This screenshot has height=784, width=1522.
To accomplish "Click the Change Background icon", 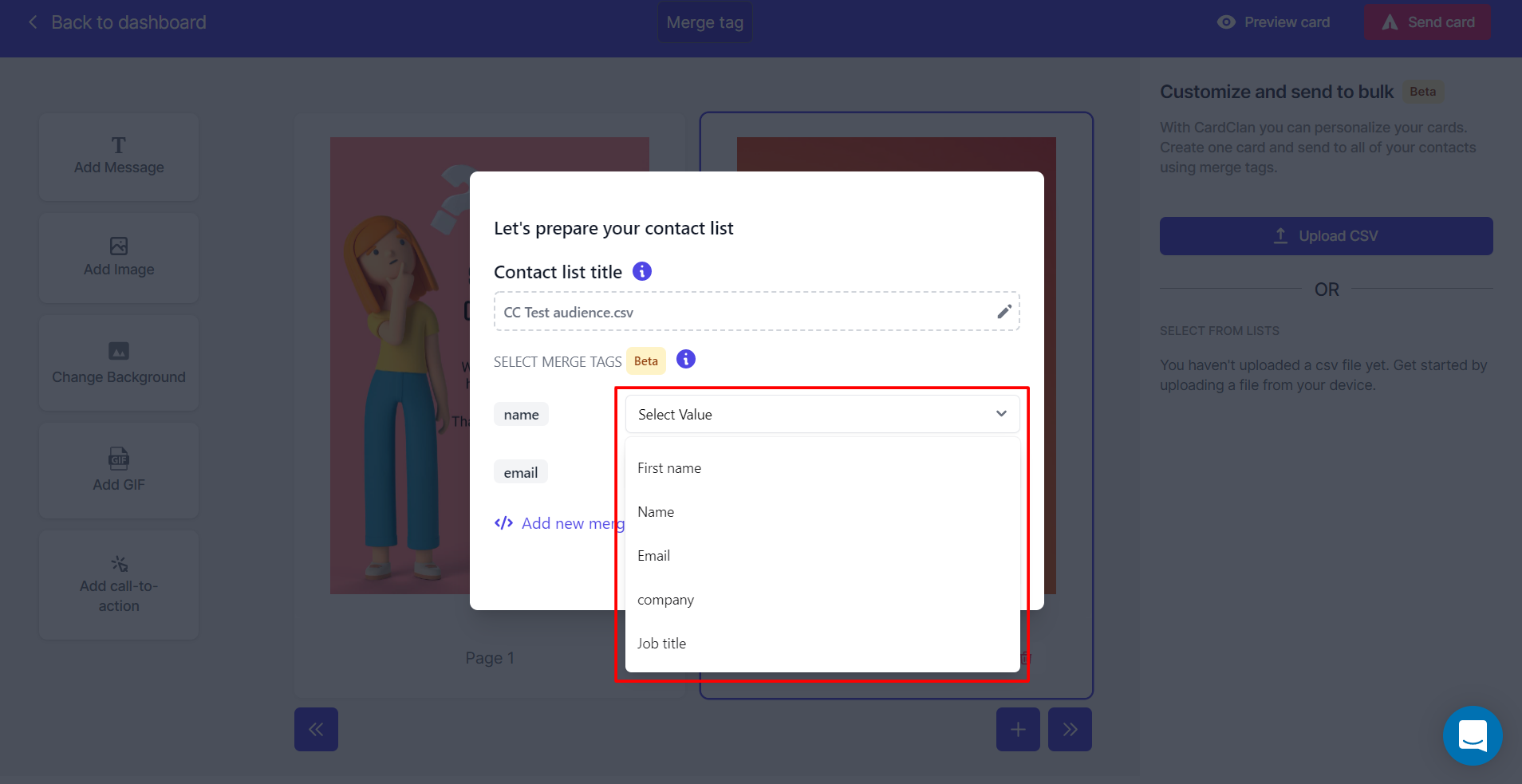I will [x=119, y=351].
